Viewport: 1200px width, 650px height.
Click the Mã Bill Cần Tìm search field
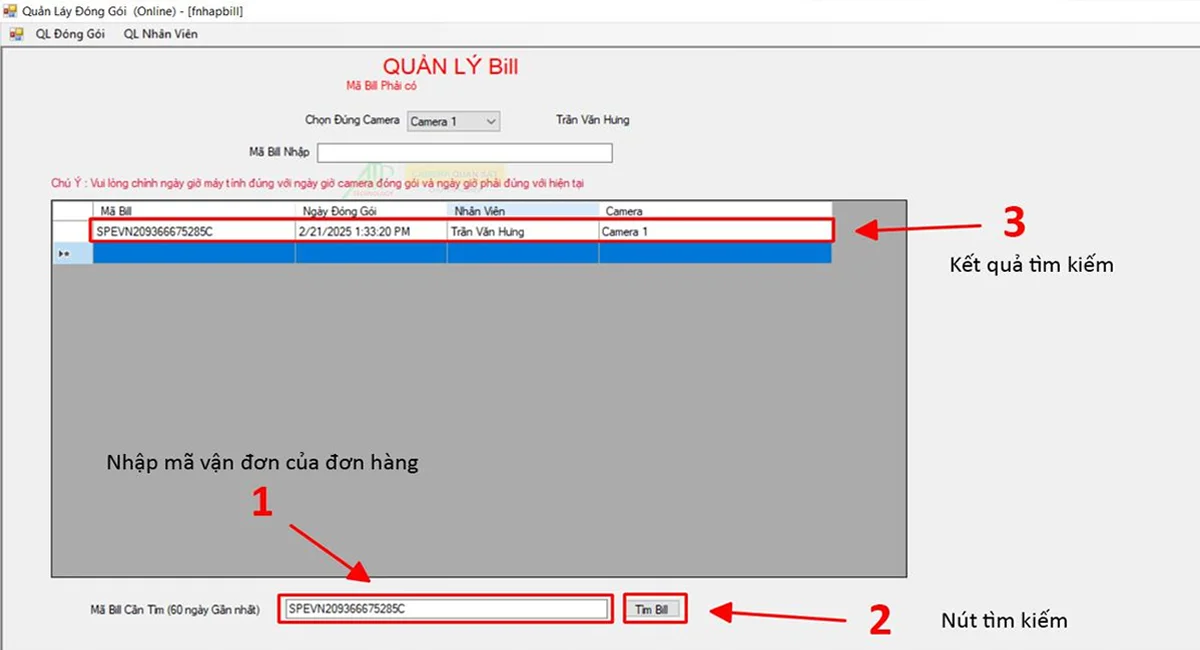(446, 609)
